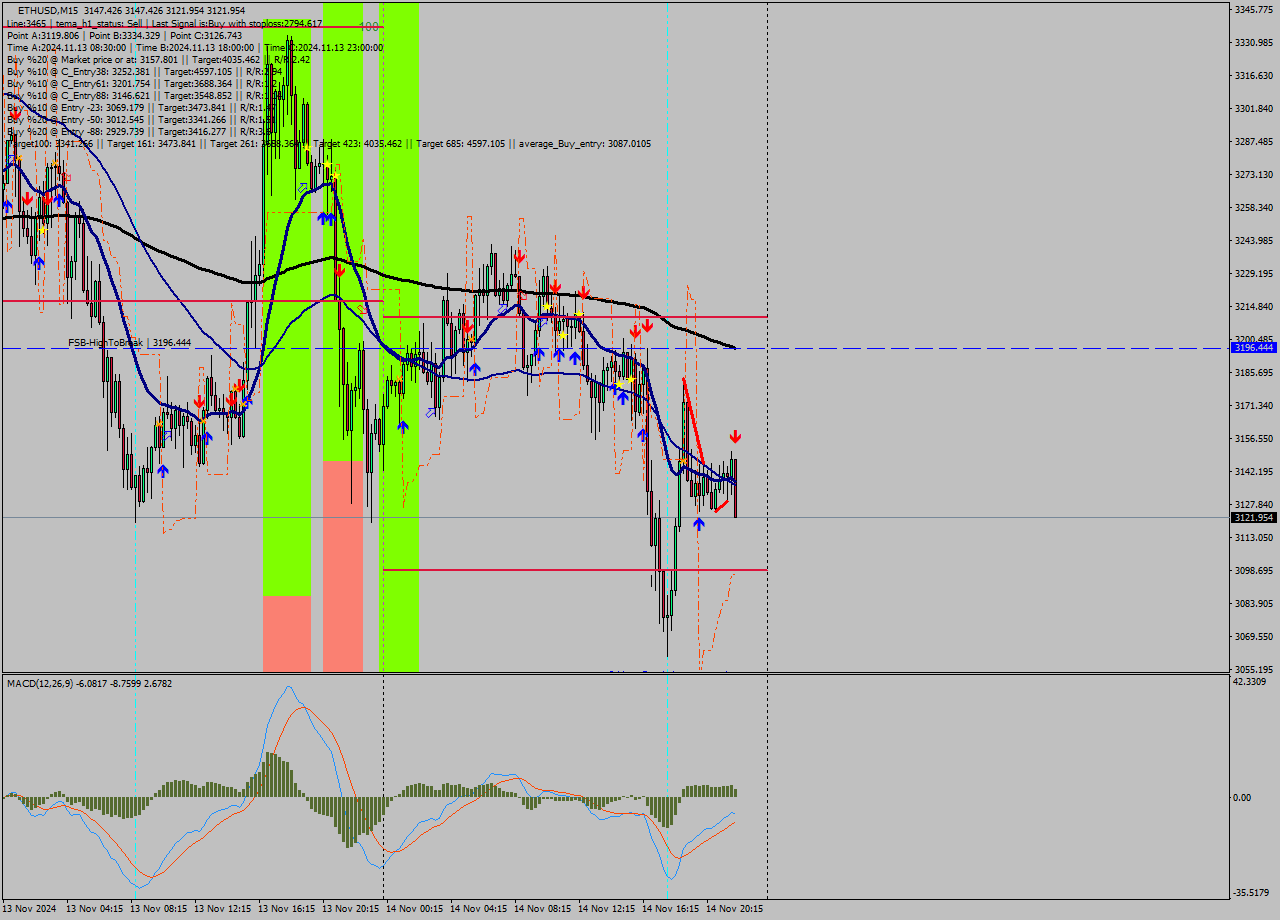Click the 3083.910 price scale label
The image size is (1280, 920).
coord(1256,603)
